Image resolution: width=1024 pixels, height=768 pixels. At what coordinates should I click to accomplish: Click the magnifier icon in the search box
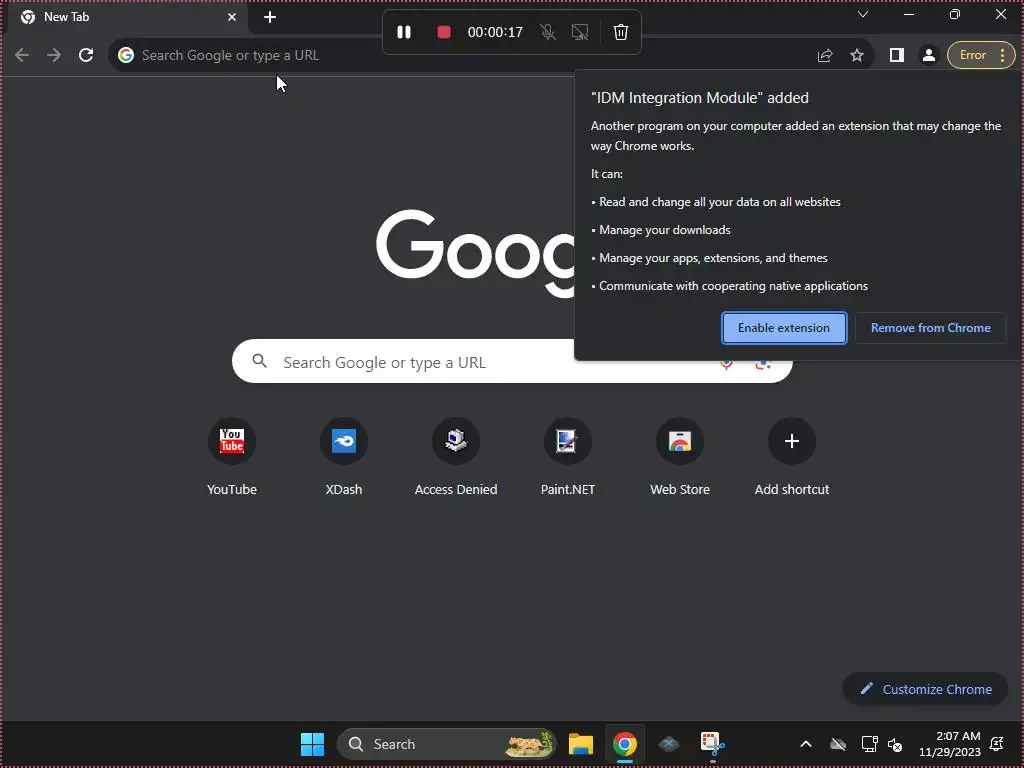(x=259, y=361)
